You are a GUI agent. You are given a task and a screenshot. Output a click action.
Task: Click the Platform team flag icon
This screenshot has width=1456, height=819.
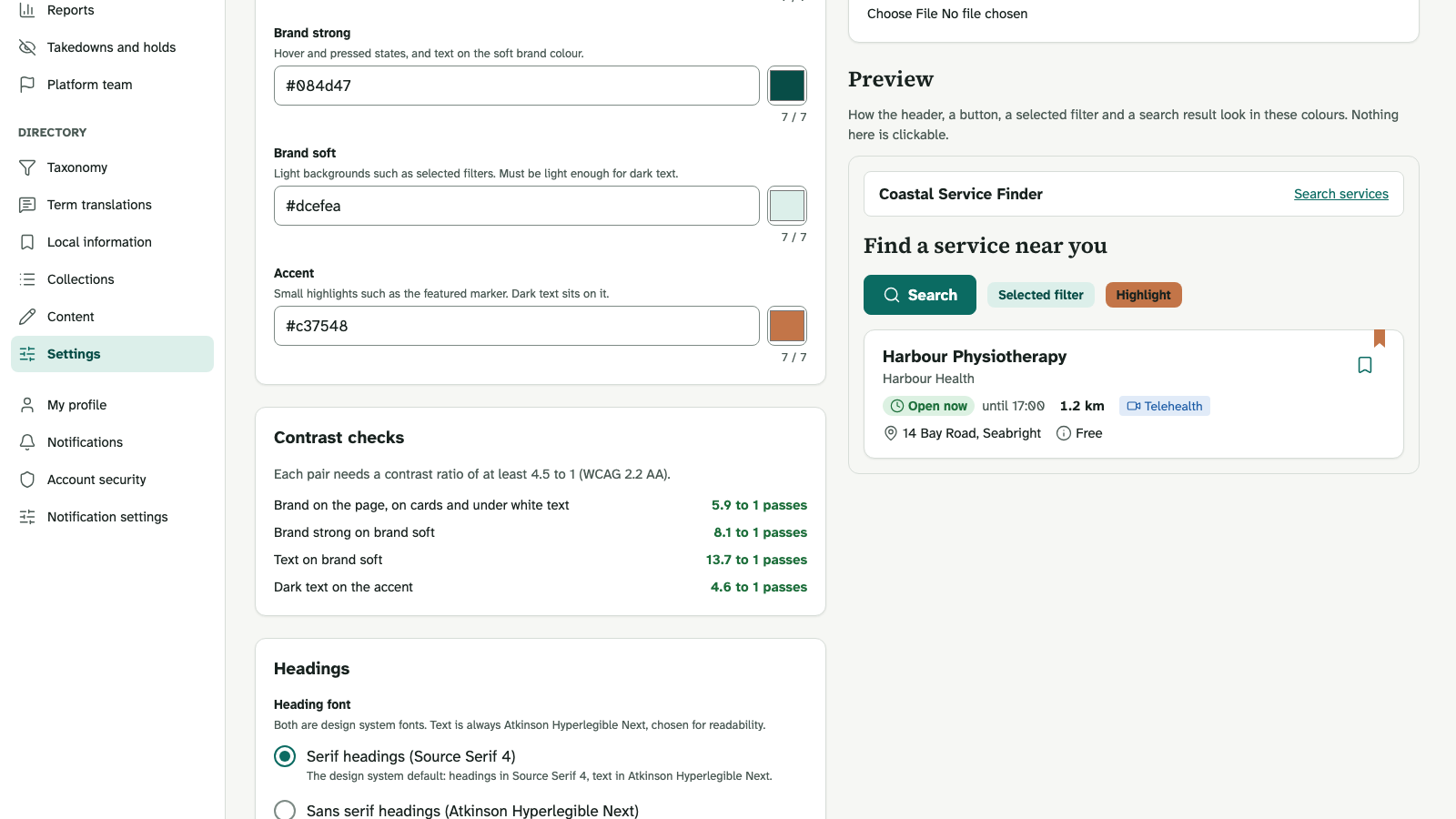coord(27,85)
